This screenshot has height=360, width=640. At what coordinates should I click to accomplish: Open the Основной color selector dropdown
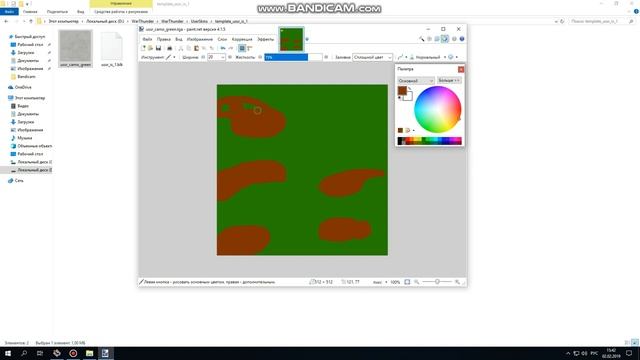tap(416, 81)
